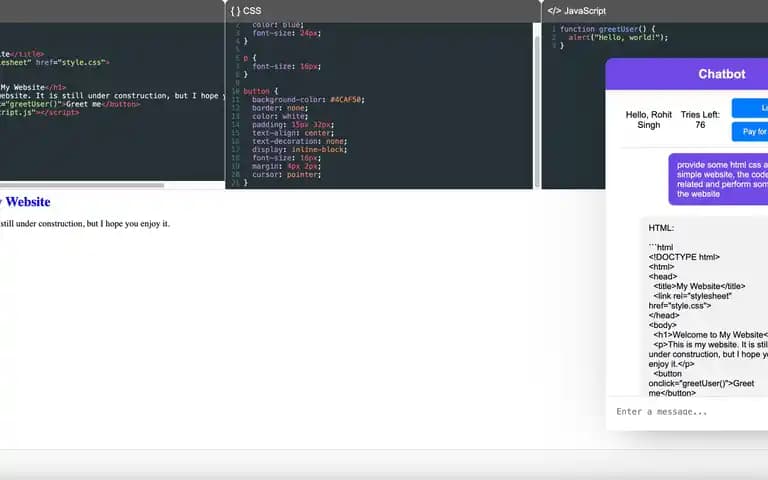Click the ```html line in the chatbot reply
Screen dimensions: 768x480
click(x=661, y=247)
